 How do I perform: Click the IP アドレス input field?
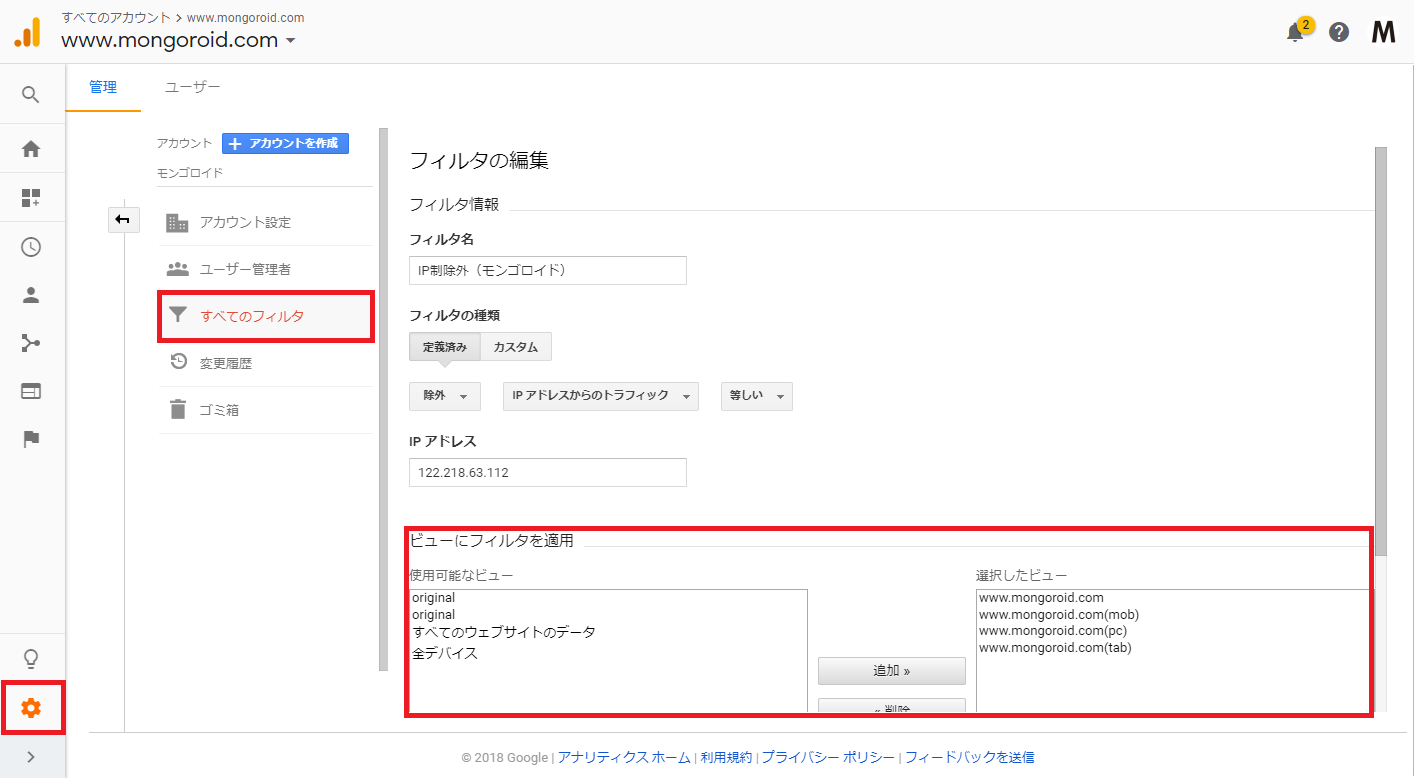[548, 472]
